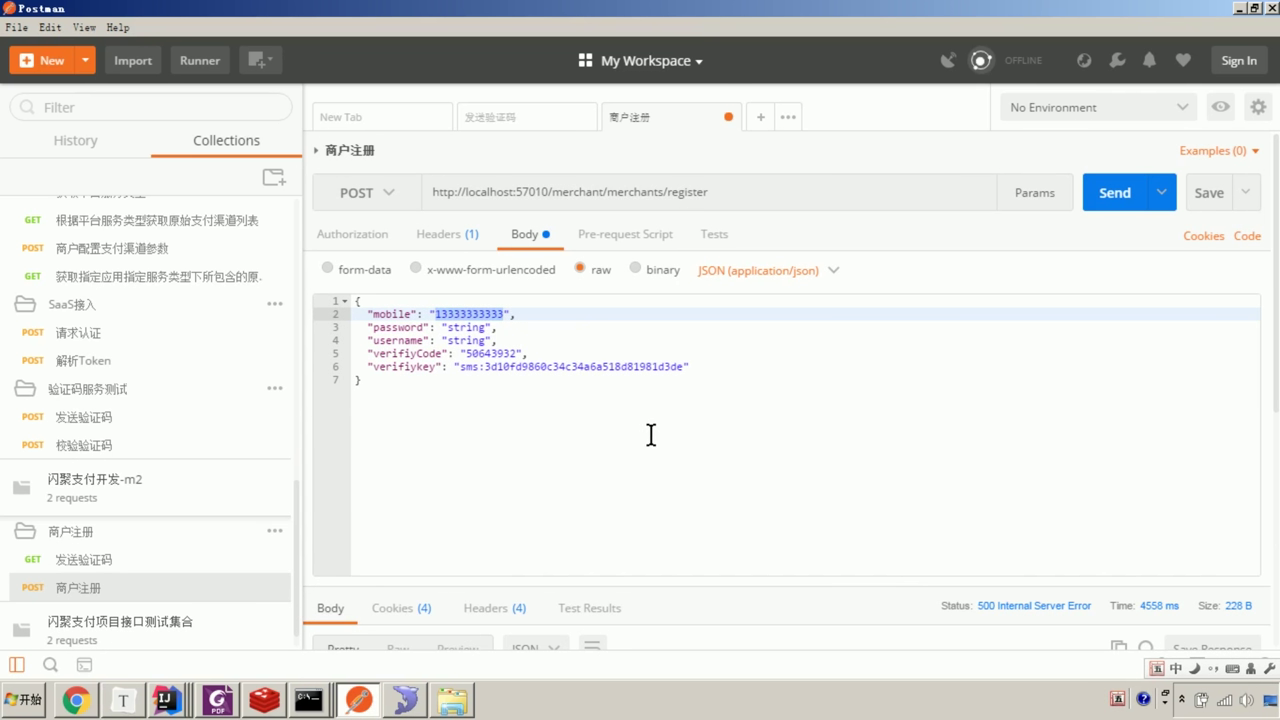Click the heart icon in header
The image size is (1280, 720).
click(1183, 60)
